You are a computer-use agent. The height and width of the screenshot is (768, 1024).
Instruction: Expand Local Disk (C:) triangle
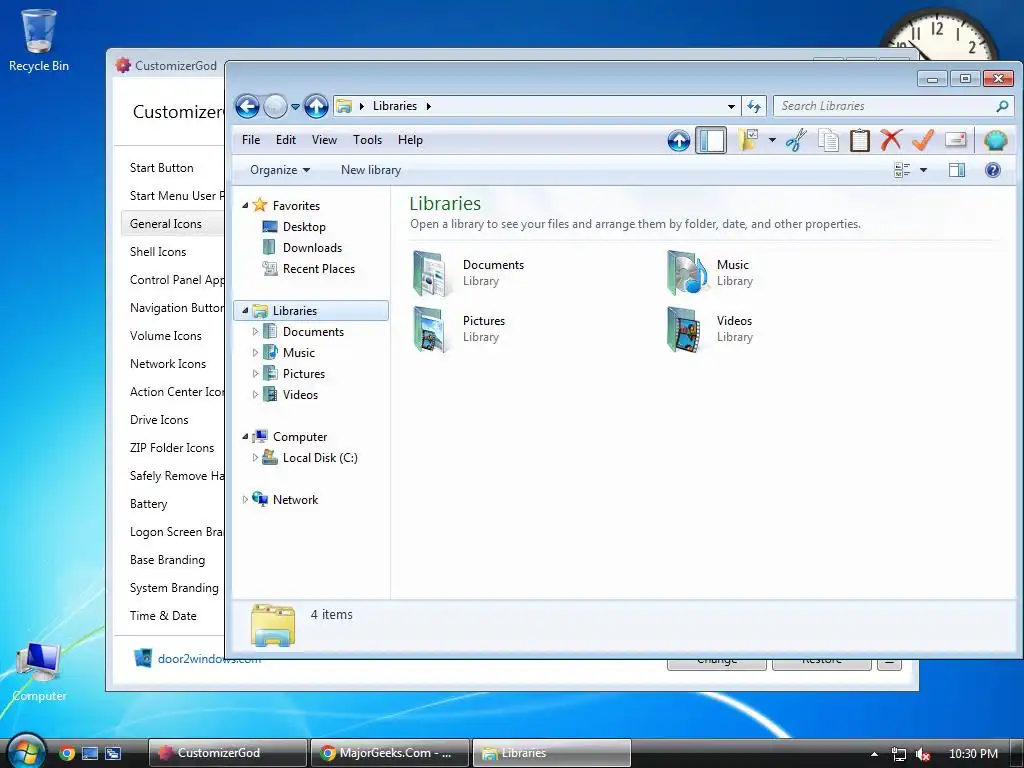(255, 458)
